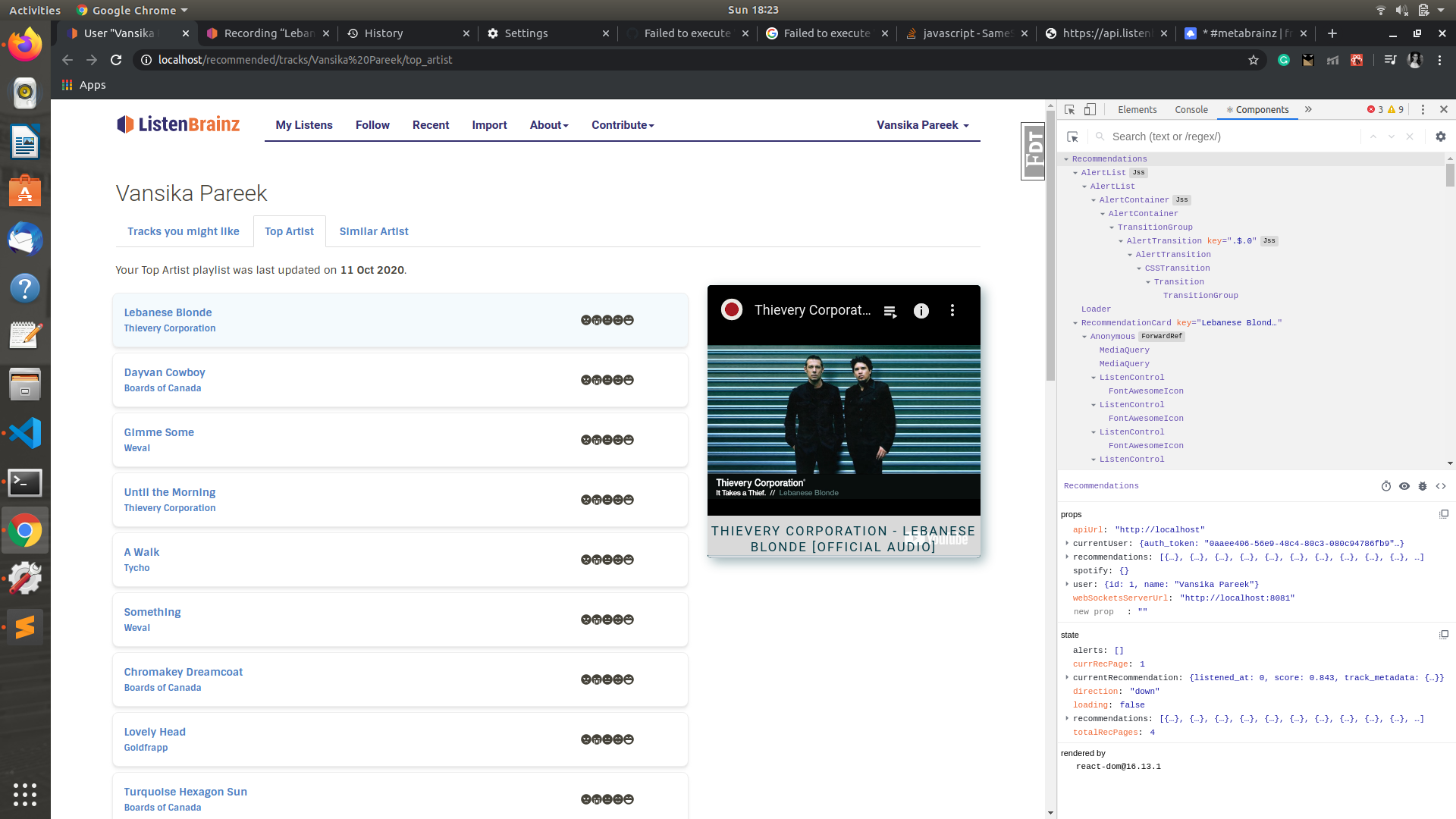Play the Dayvan Cowboy track

pyautogui.click(x=400, y=380)
